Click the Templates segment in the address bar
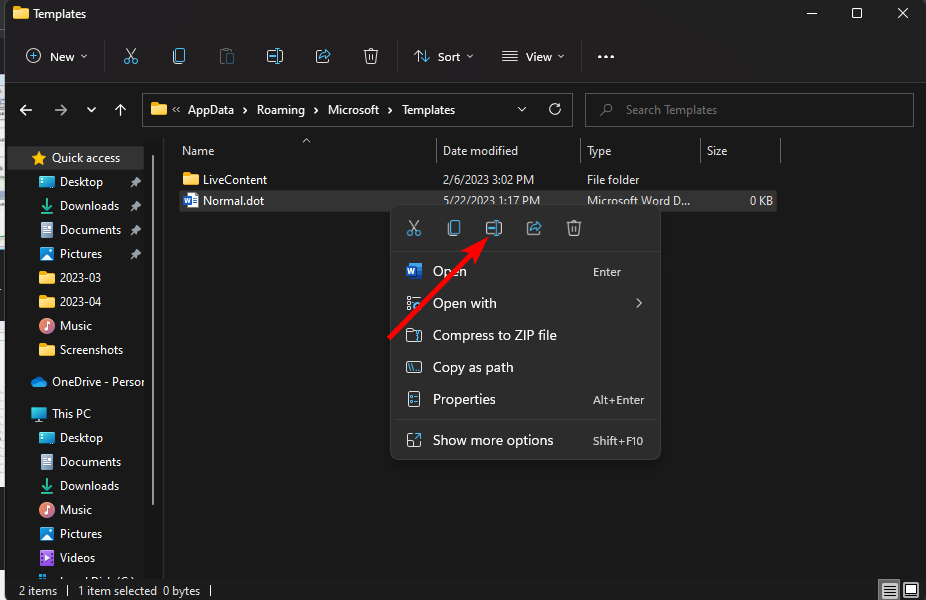The height and width of the screenshot is (600, 926). click(x=428, y=110)
